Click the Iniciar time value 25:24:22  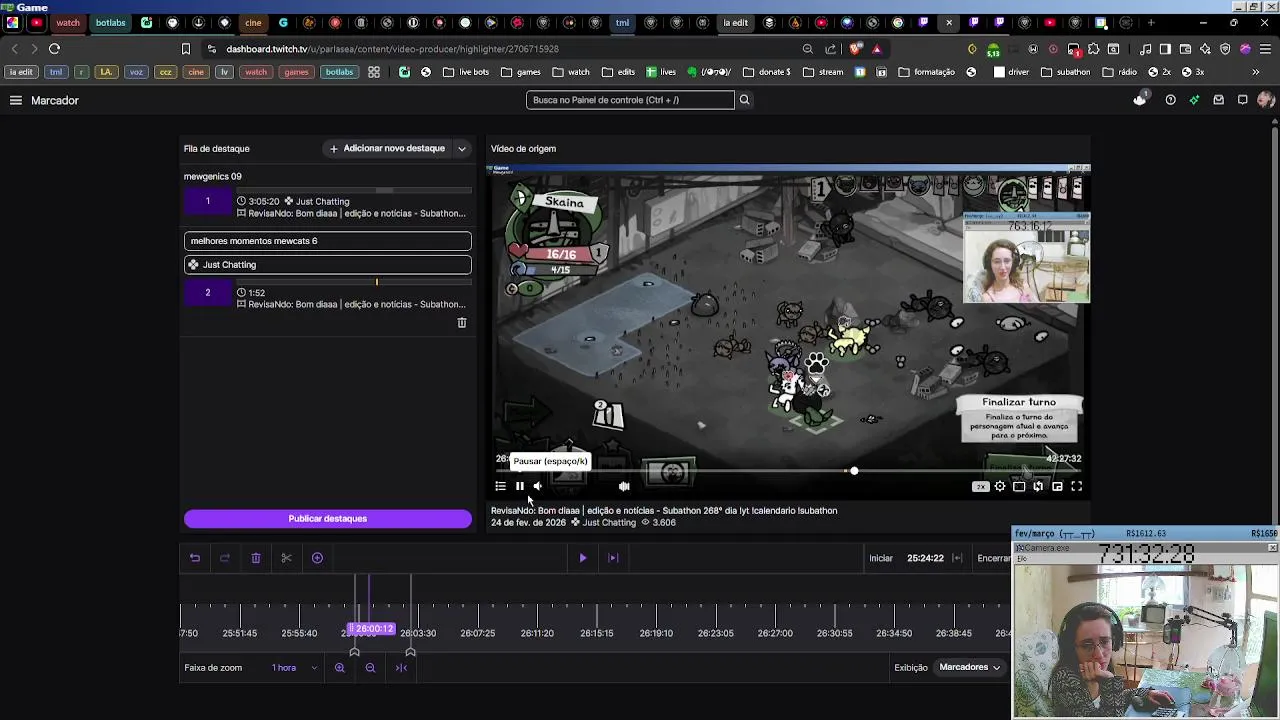click(925, 558)
